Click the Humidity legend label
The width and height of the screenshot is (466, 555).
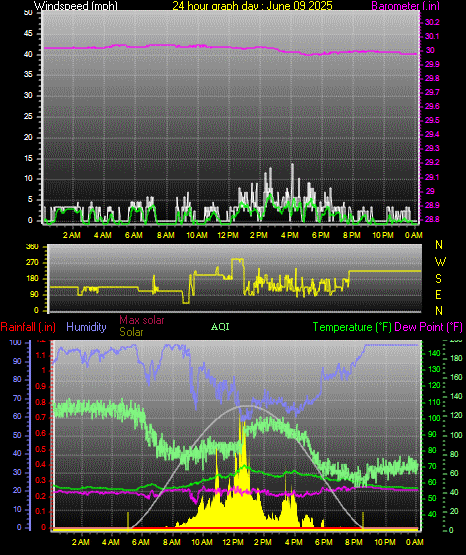point(86,327)
